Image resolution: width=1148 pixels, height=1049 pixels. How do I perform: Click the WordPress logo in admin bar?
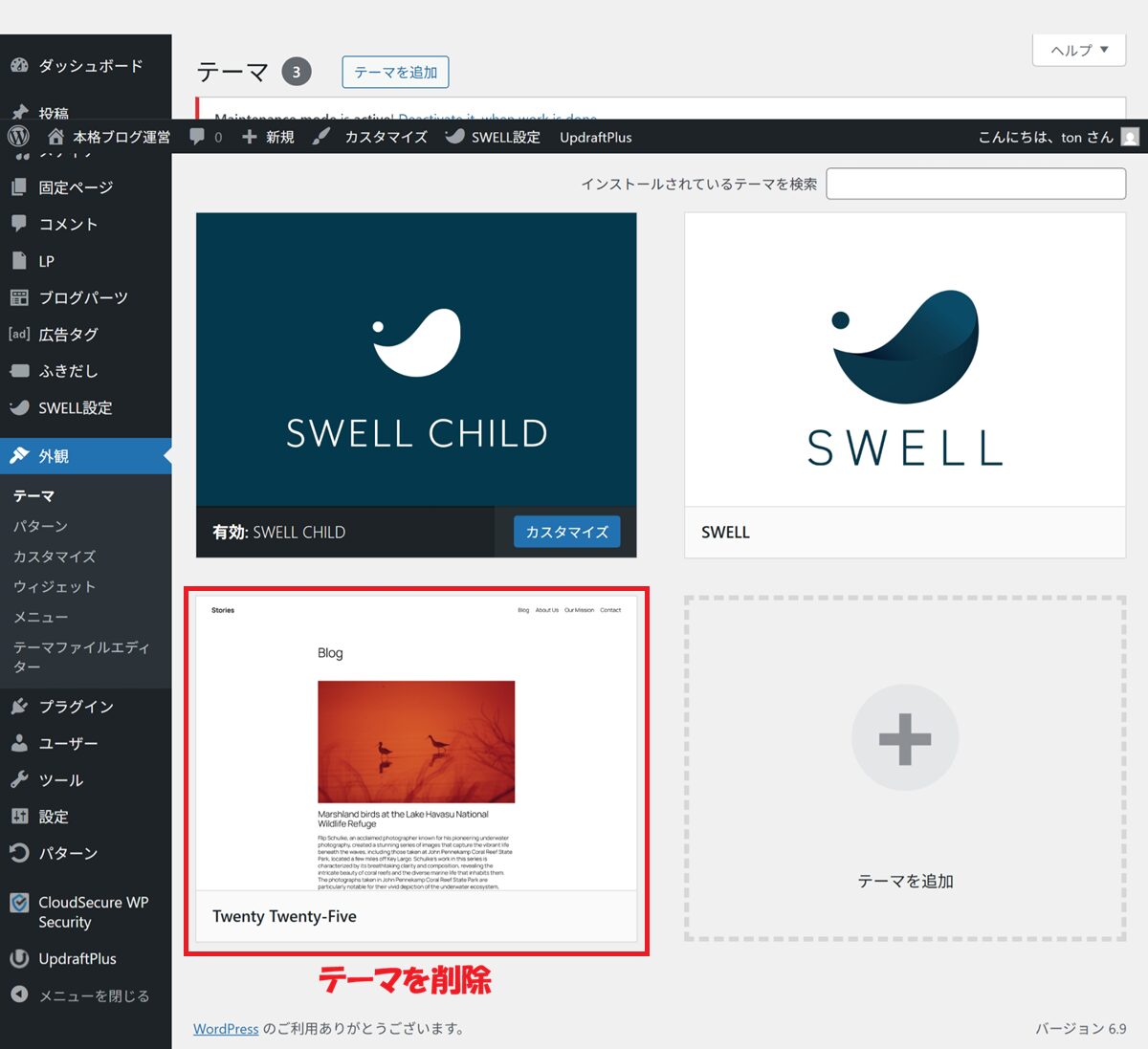pyautogui.click(x=18, y=137)
